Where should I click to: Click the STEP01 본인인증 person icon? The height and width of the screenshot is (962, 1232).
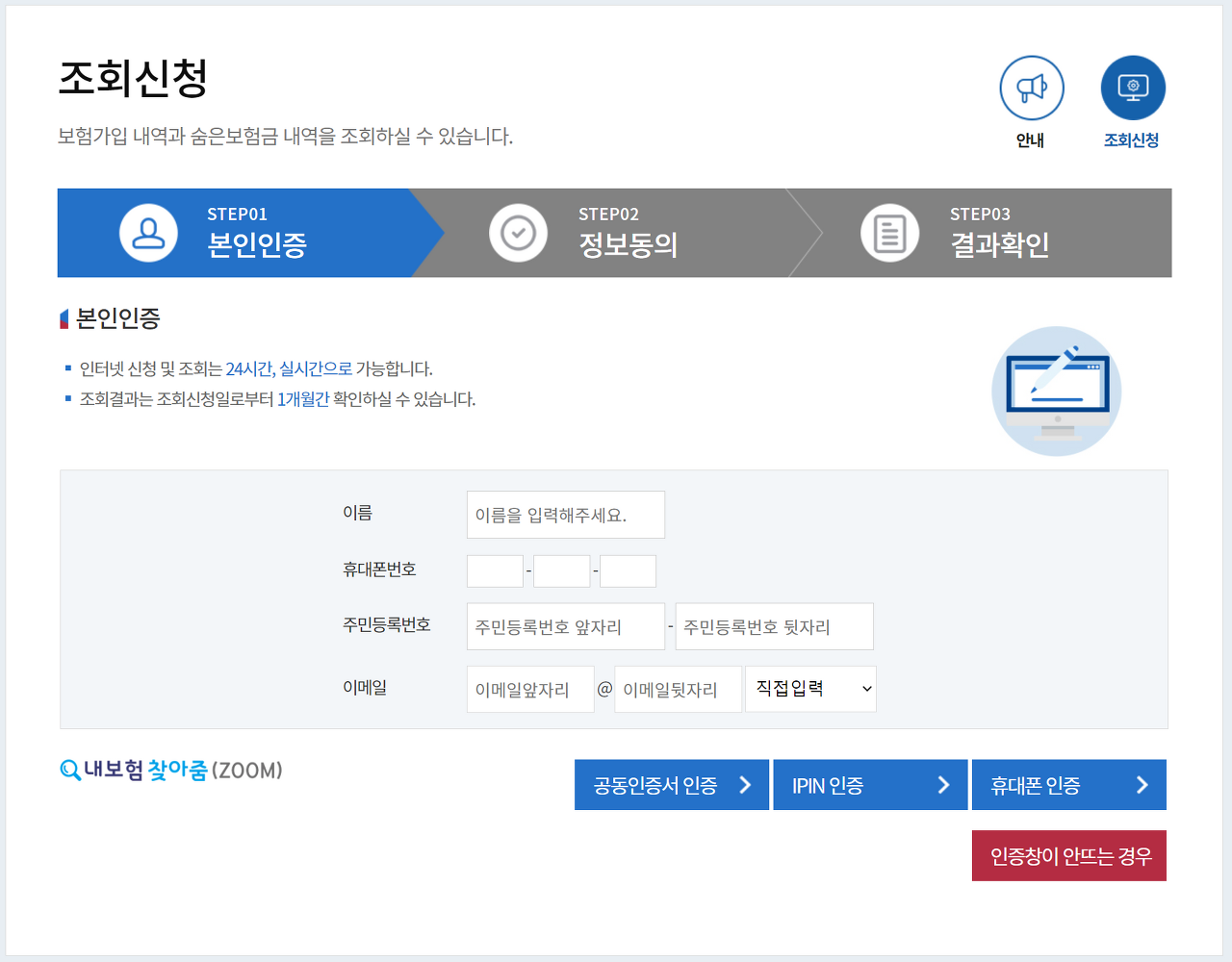tap(148, 233)
